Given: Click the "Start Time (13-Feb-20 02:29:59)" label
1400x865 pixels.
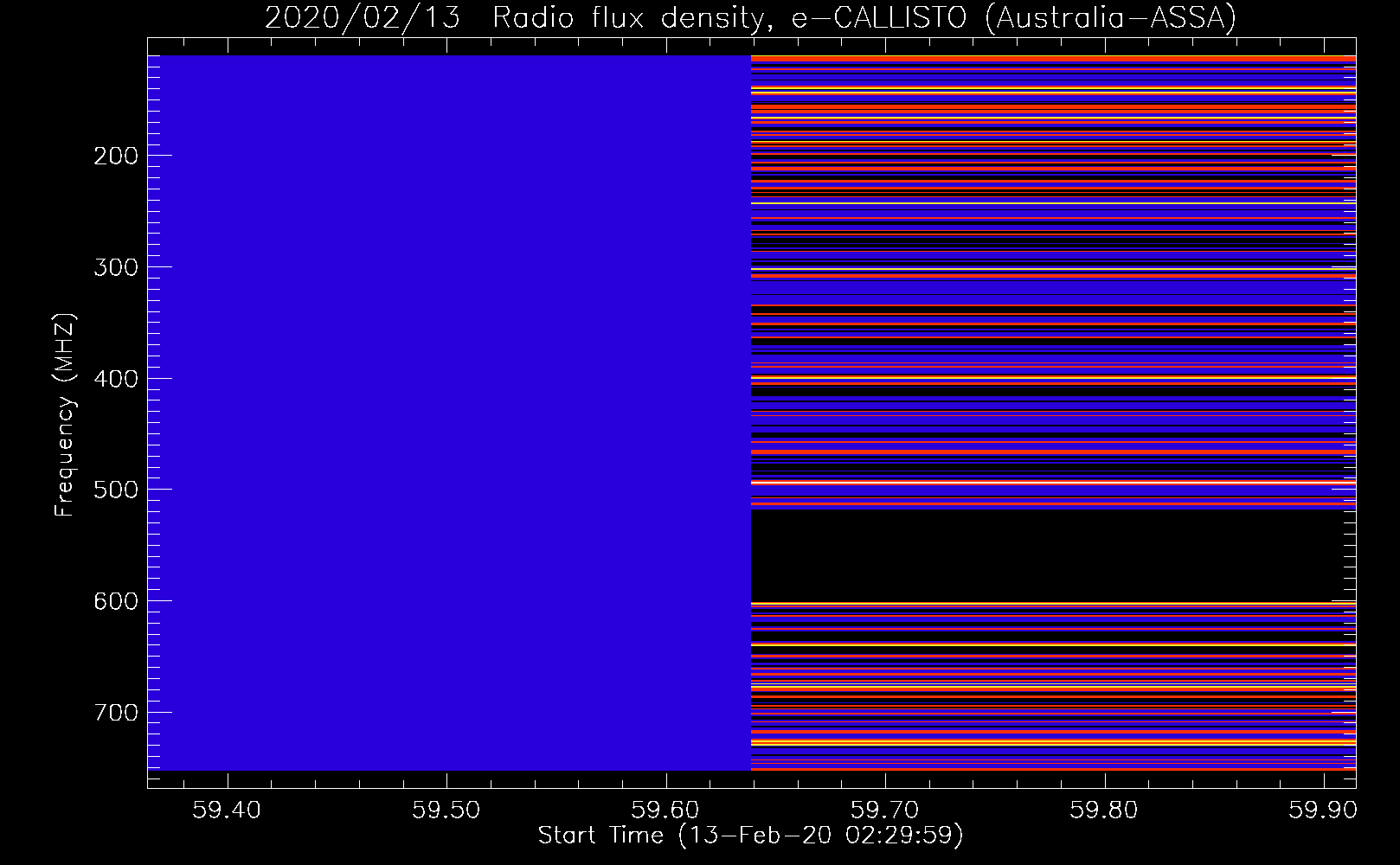Looking at the screenshot, I should tap(750, 836).
